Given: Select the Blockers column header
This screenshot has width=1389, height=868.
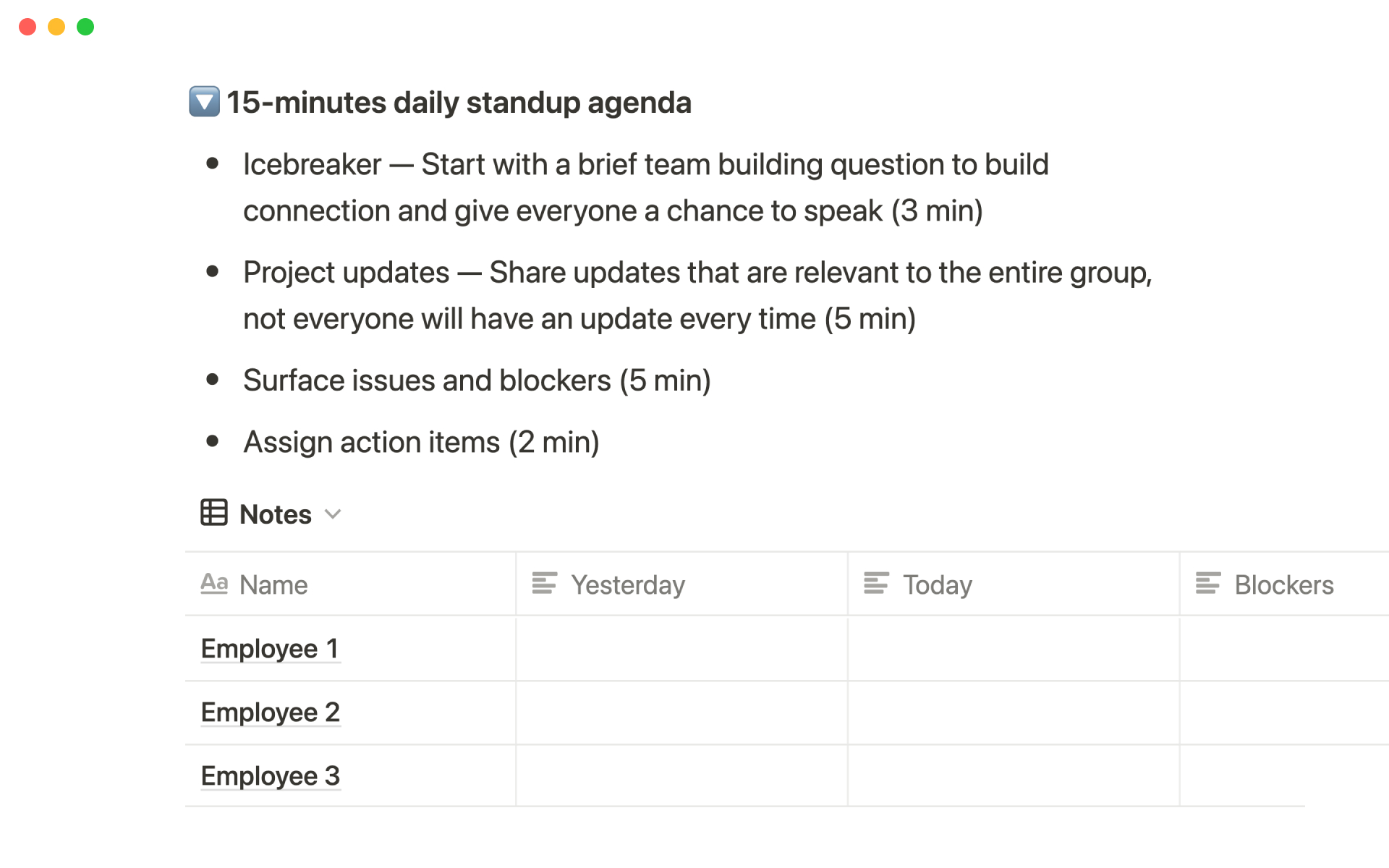Looking at the screenshot, I should click(x=1283, y=584).
